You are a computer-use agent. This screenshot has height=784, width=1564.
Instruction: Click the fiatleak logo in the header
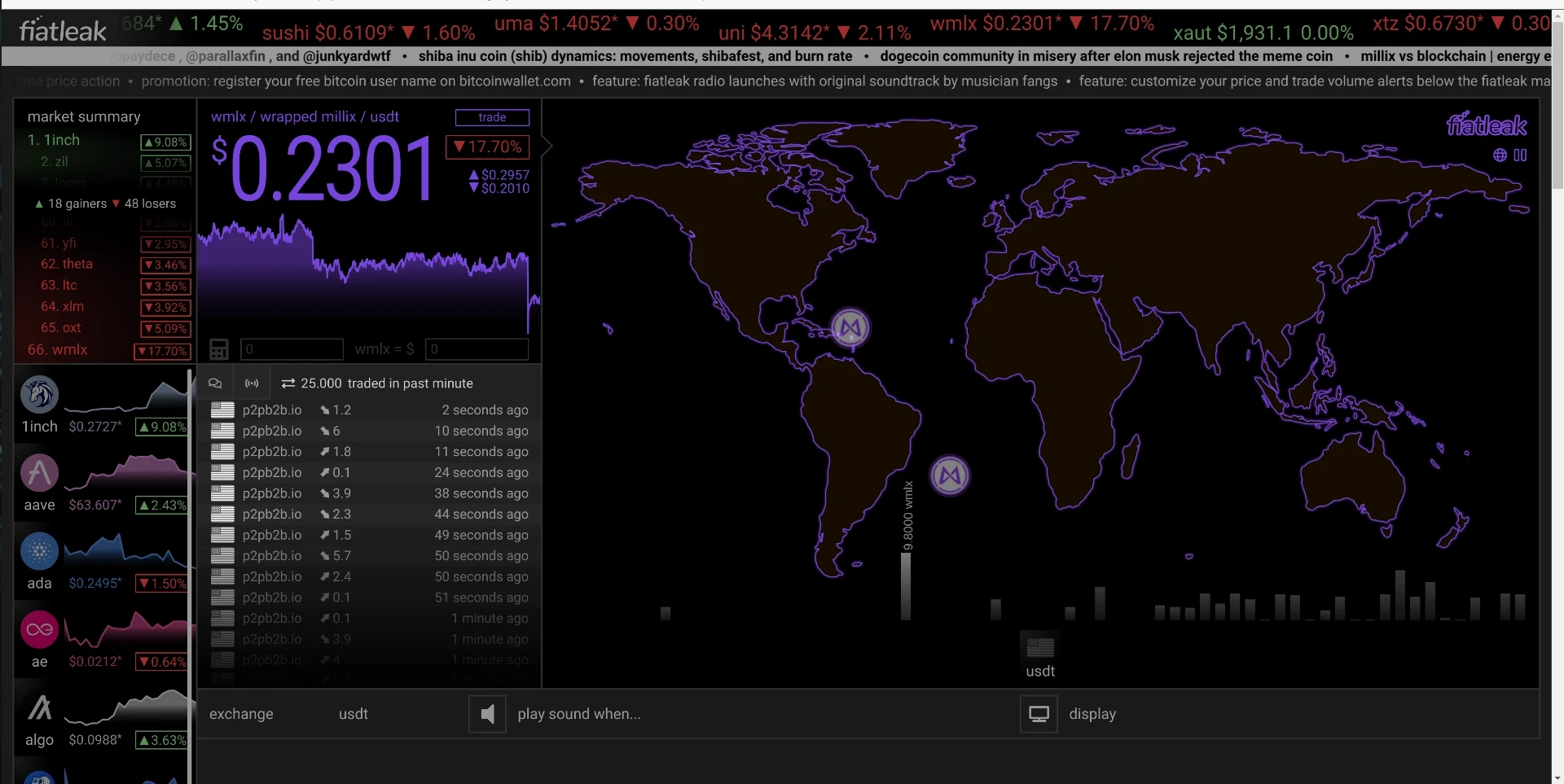tap(63, 31)
